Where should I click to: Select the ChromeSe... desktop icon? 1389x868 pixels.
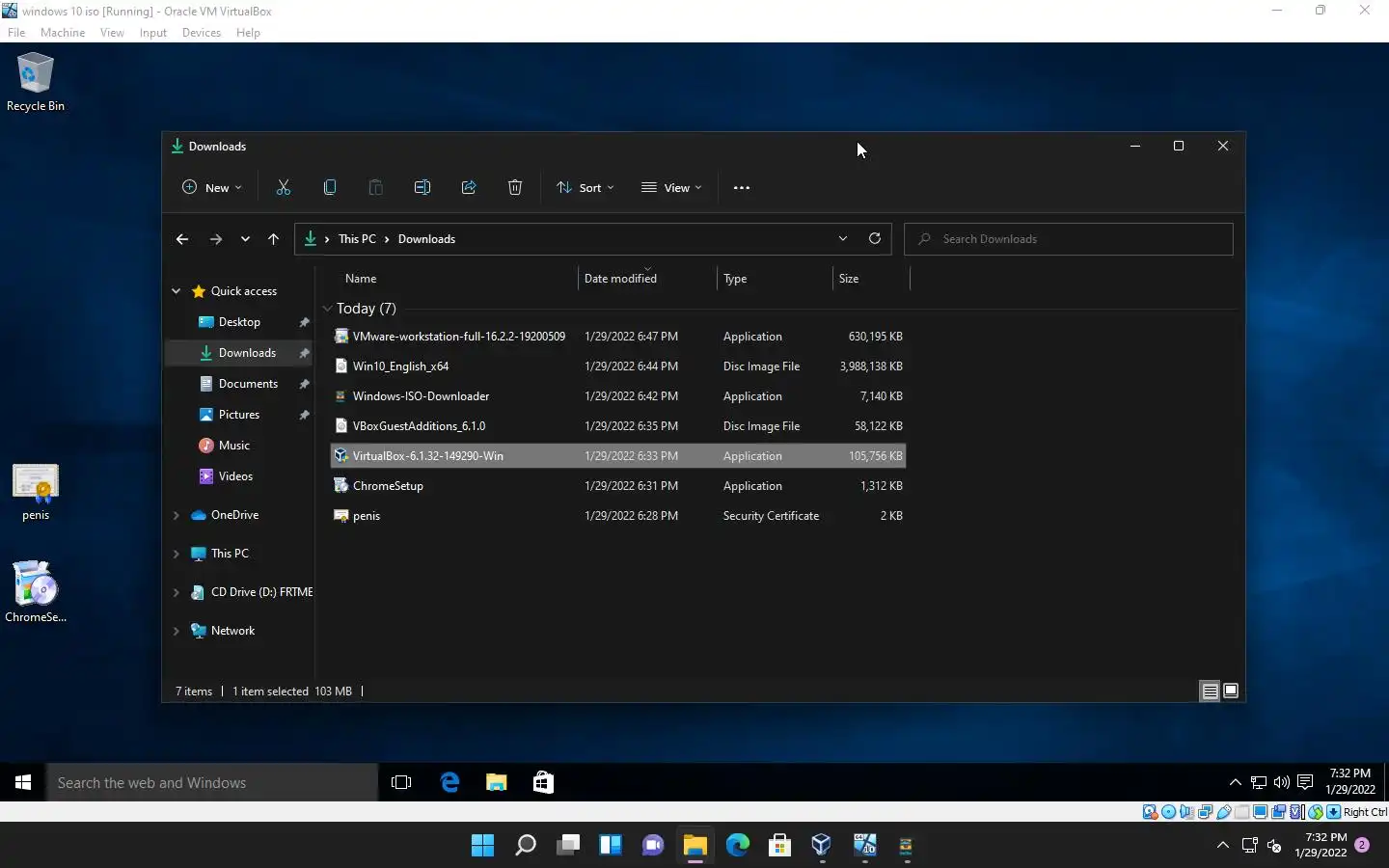(36, 591)
